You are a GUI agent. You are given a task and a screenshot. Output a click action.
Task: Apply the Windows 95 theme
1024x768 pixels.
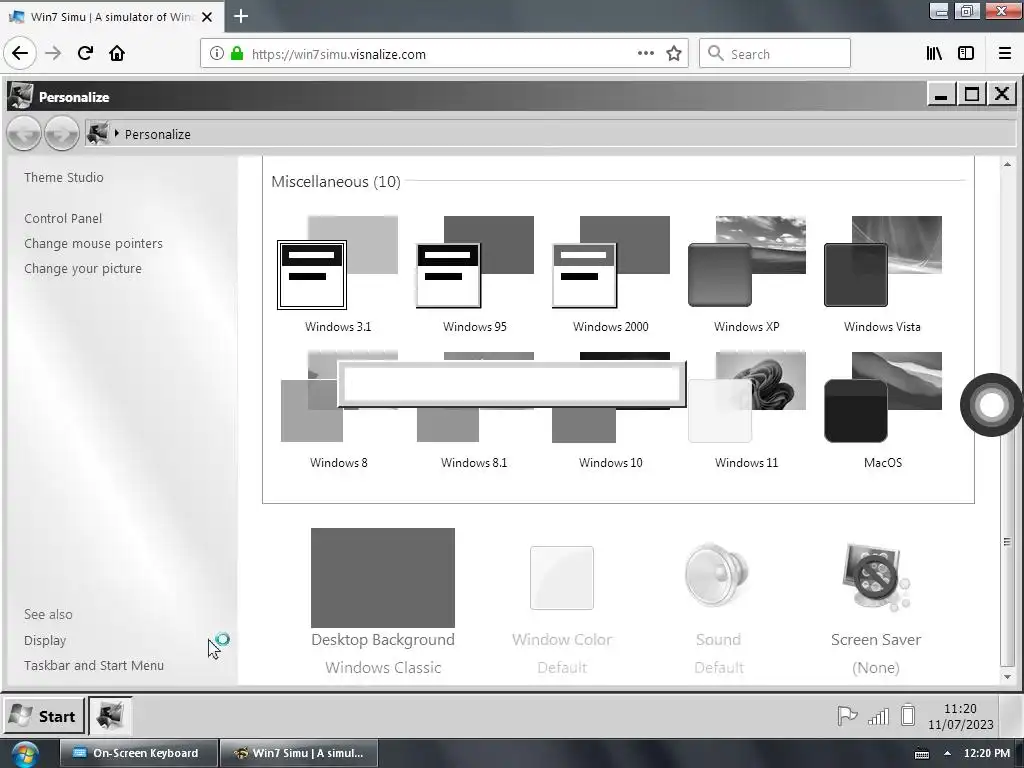475,263
